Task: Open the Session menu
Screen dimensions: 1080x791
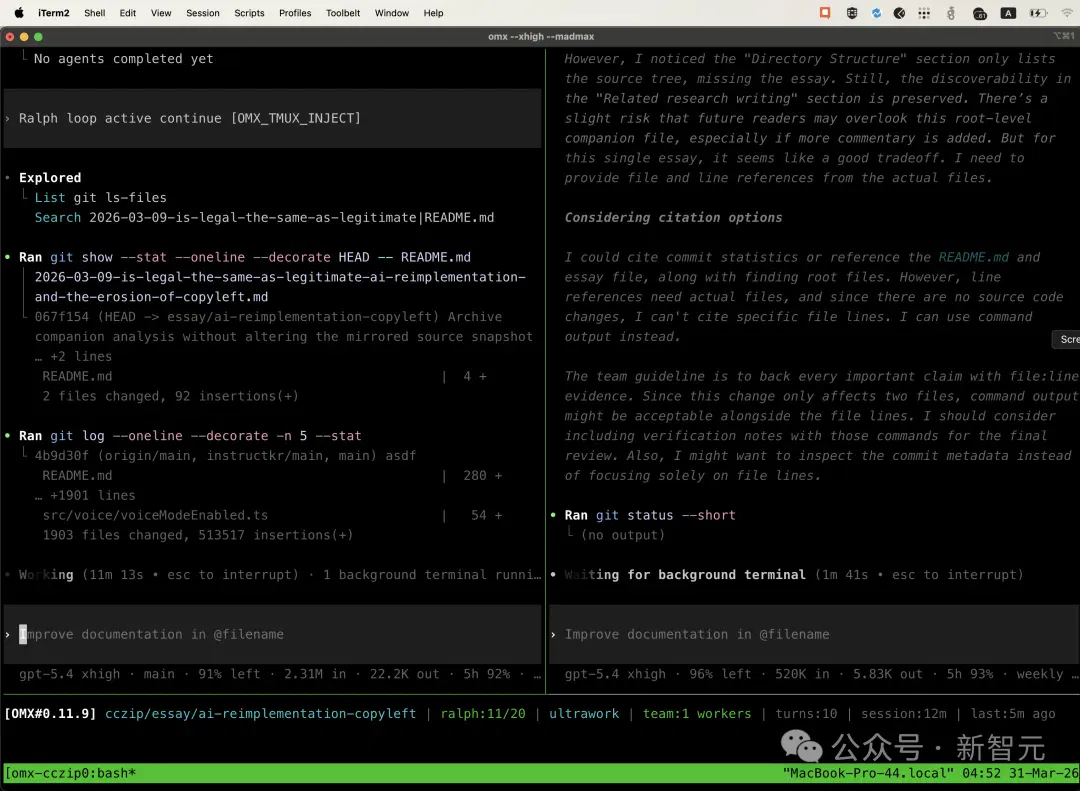Action: coord(202,12)
